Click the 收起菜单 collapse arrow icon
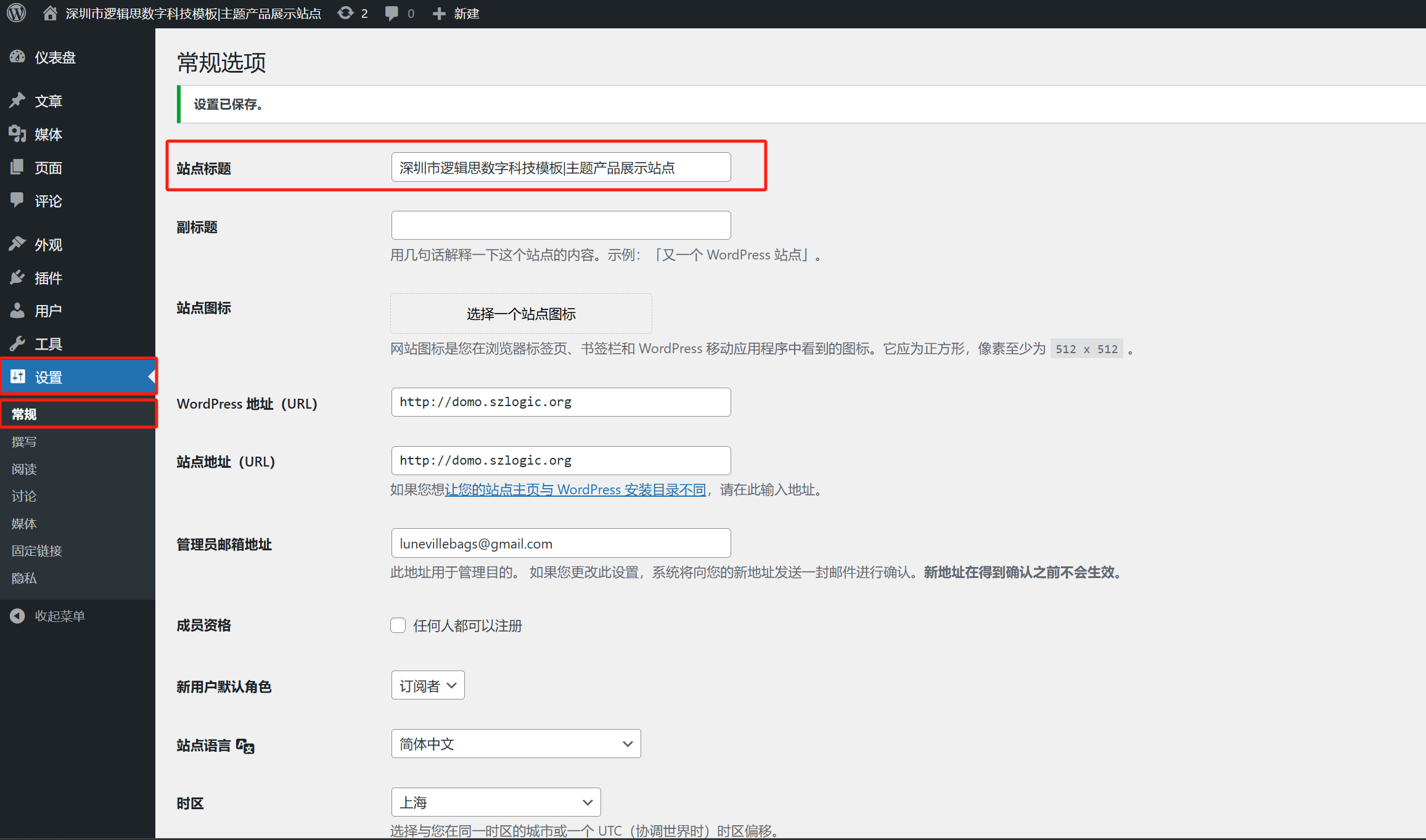 pos(17,616)
